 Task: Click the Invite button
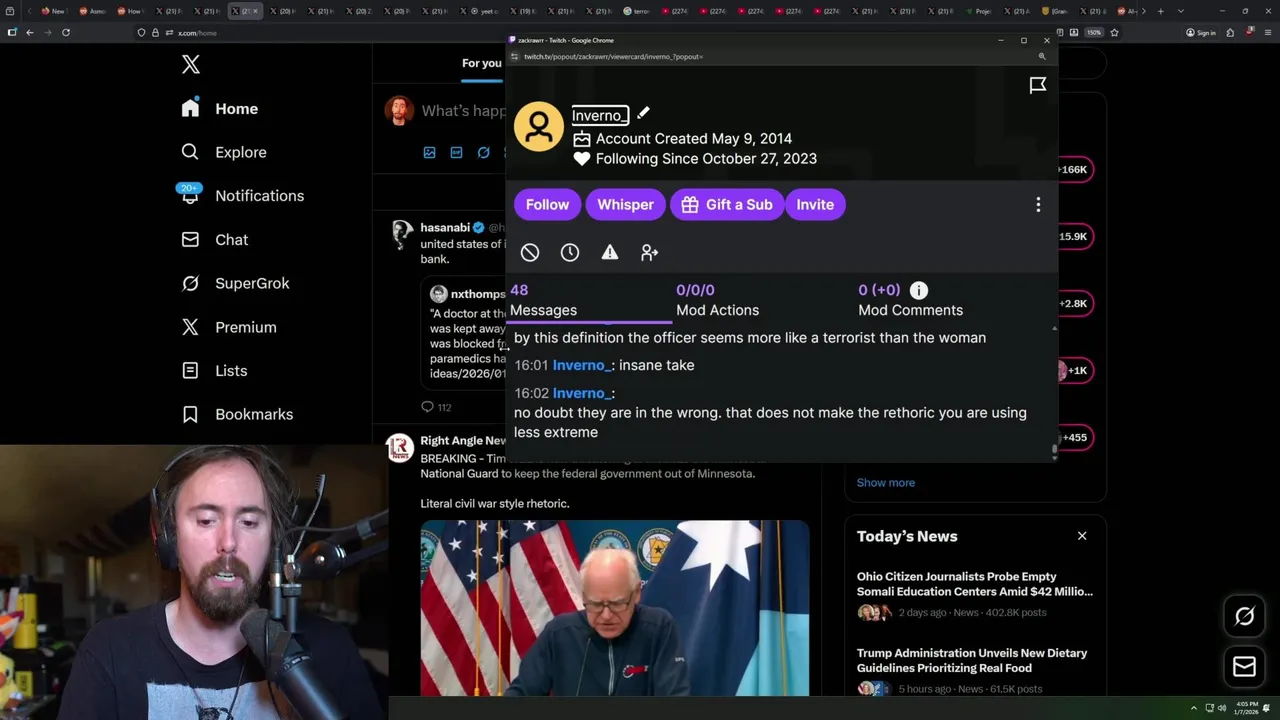[815, 204]
